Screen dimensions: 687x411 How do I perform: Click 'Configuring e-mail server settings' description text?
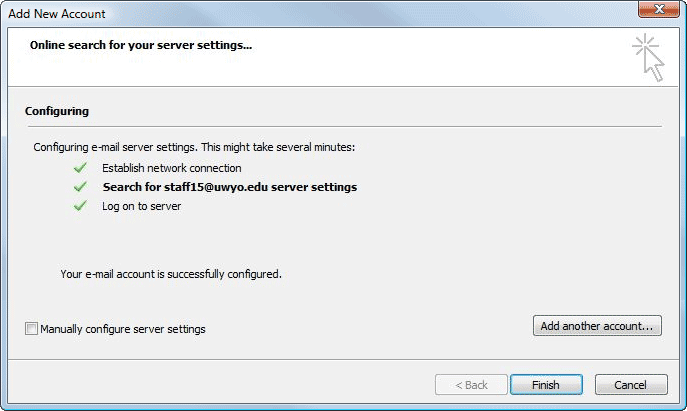[x=194, y=147]
